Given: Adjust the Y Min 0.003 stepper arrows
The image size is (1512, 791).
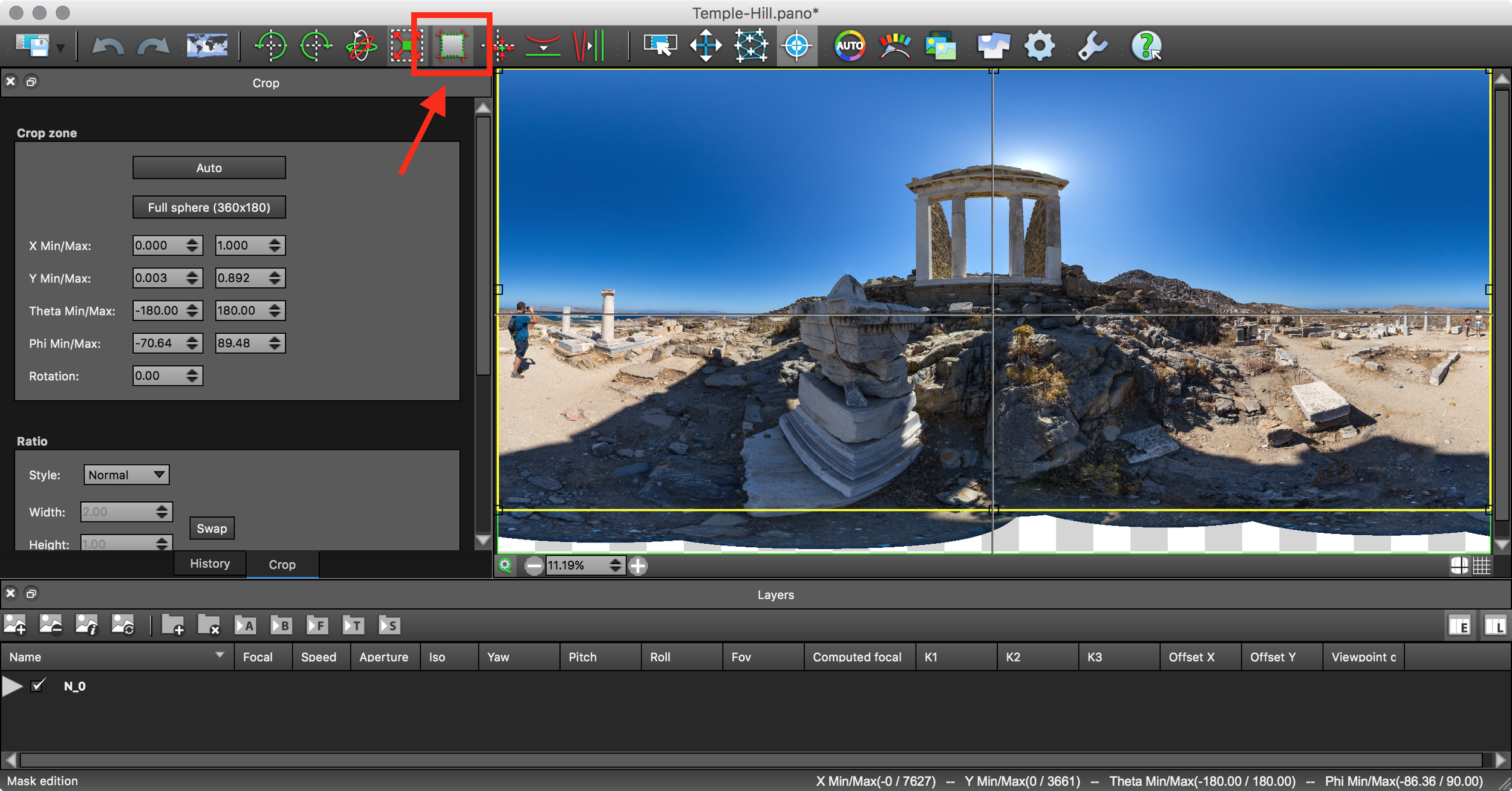Looking at the screenshot, I should click(192, 278).
